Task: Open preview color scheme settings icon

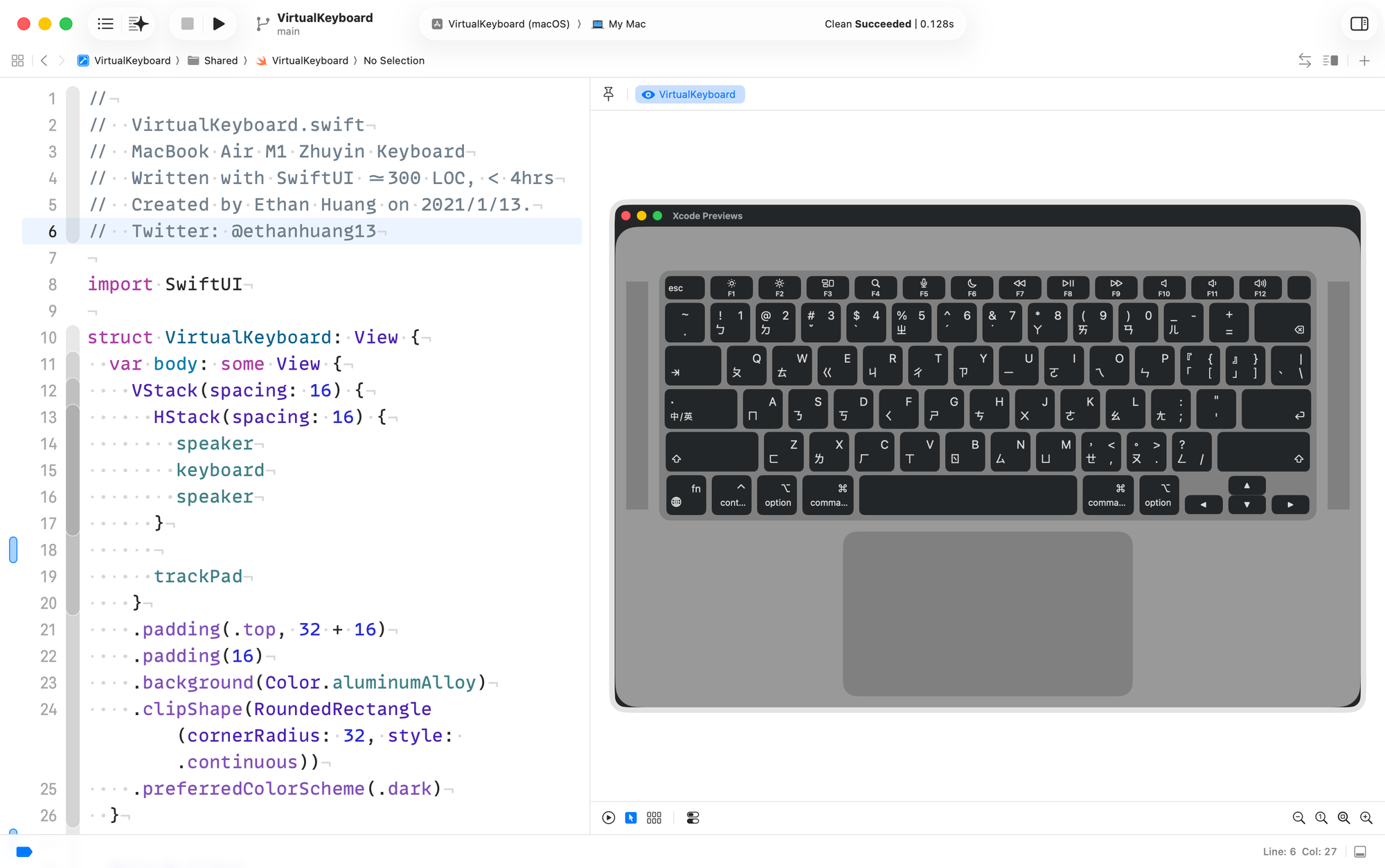Action: click(x=693, y=817)
